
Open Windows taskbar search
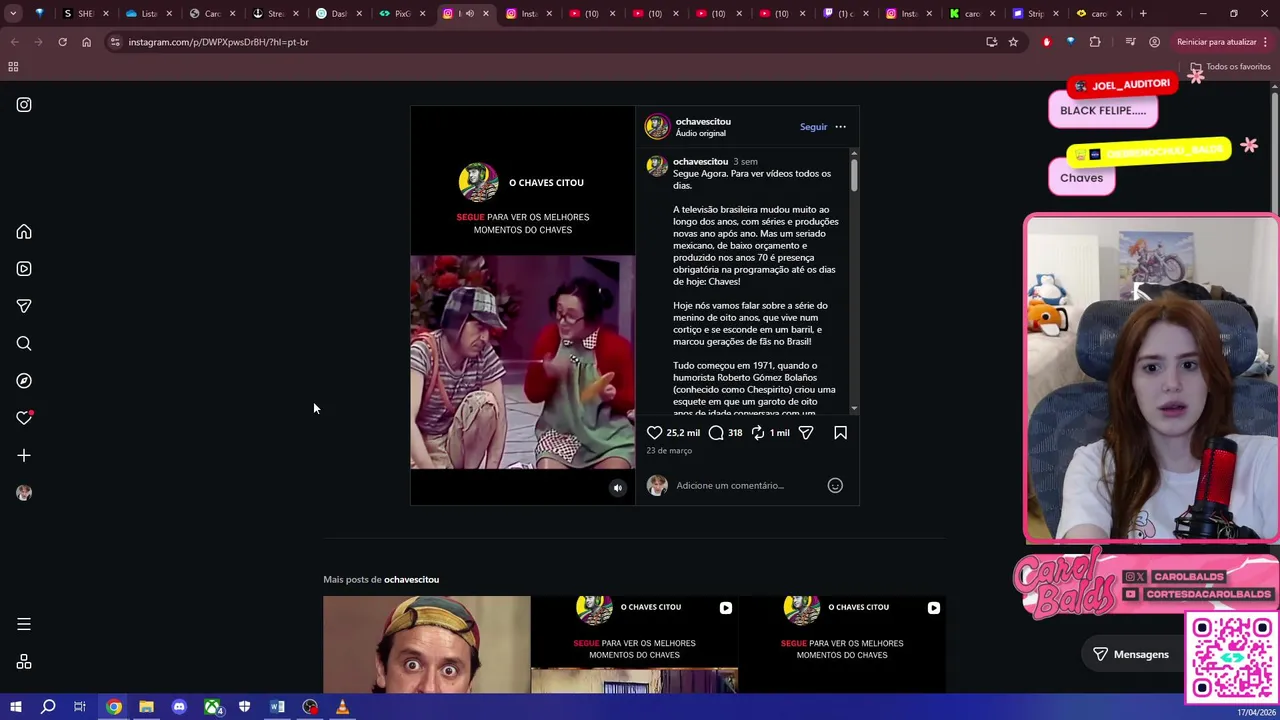pos(48,707)
